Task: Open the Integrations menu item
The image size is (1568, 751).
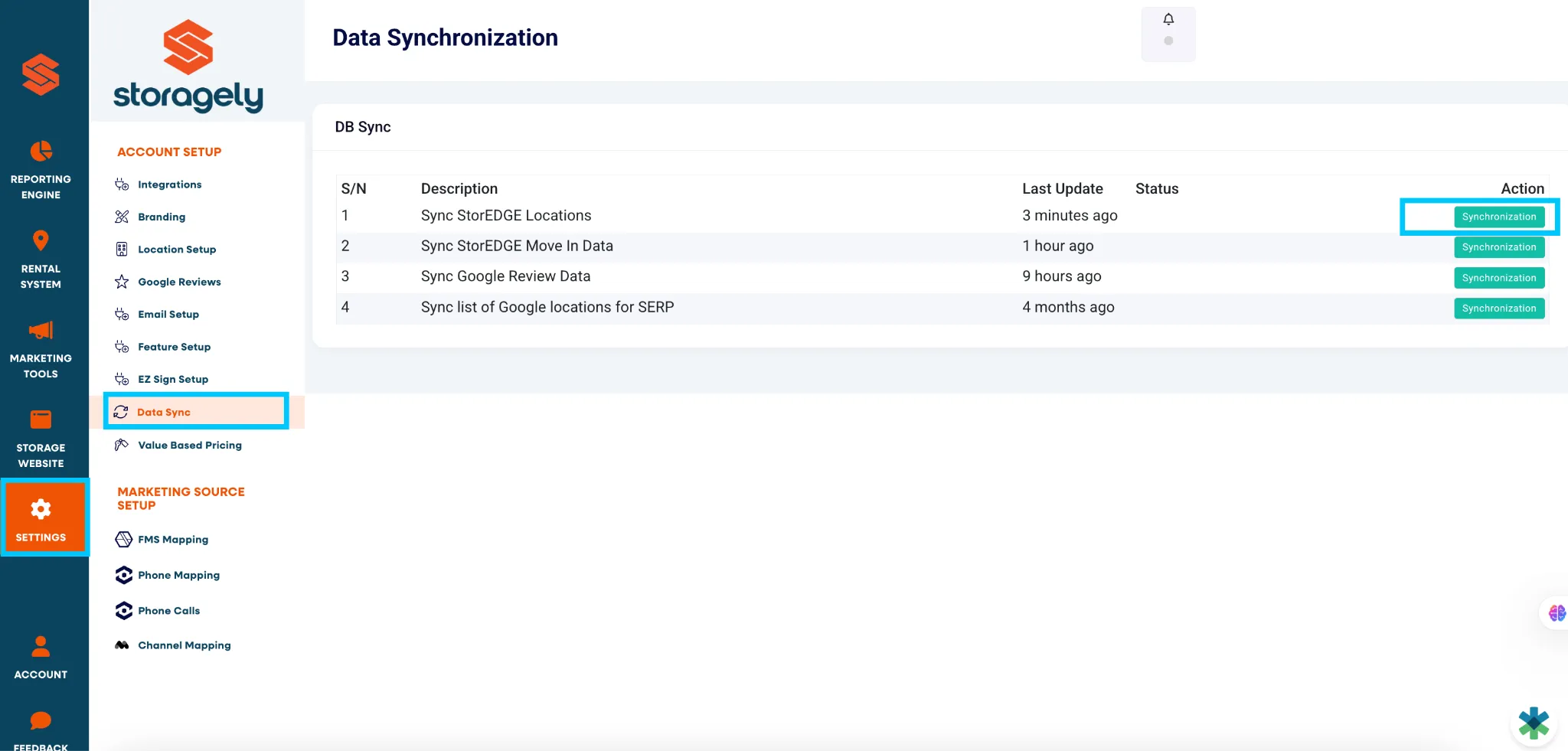Action: click(169, 184)
